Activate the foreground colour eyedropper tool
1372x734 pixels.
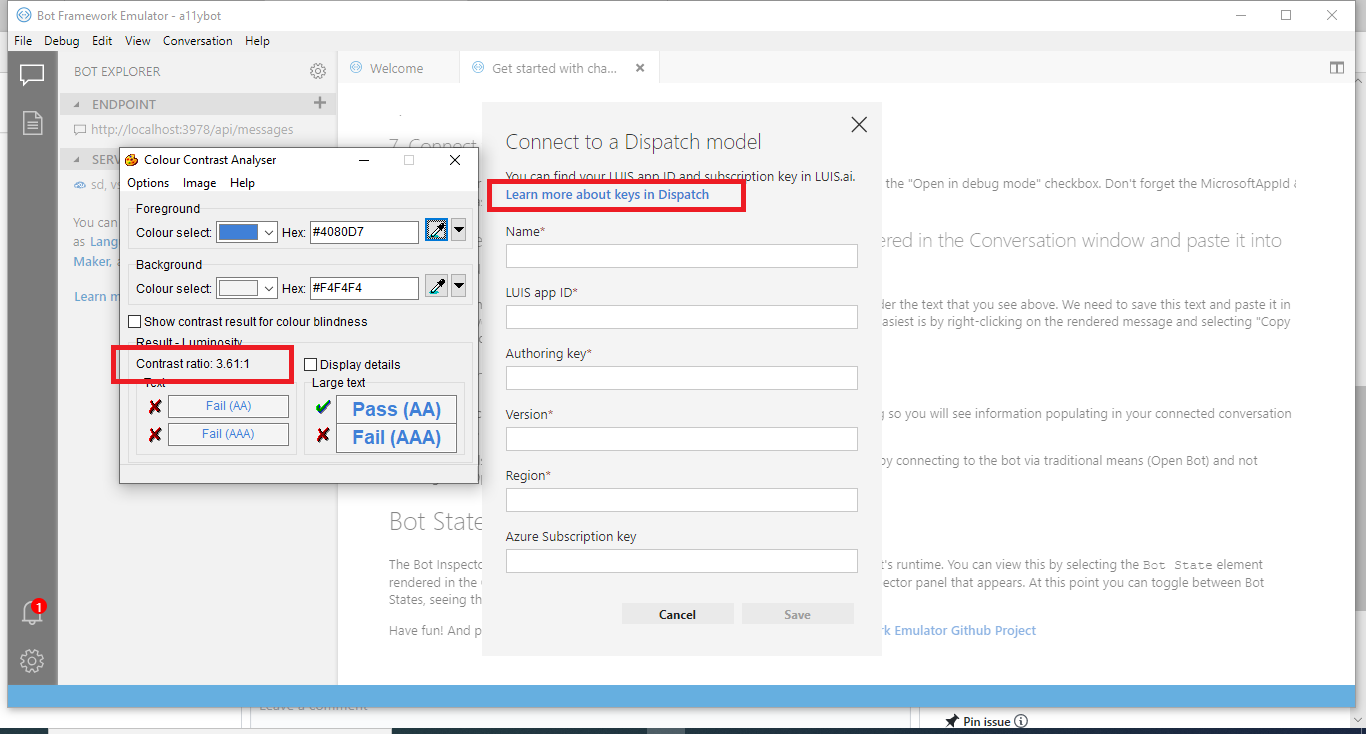436,230
